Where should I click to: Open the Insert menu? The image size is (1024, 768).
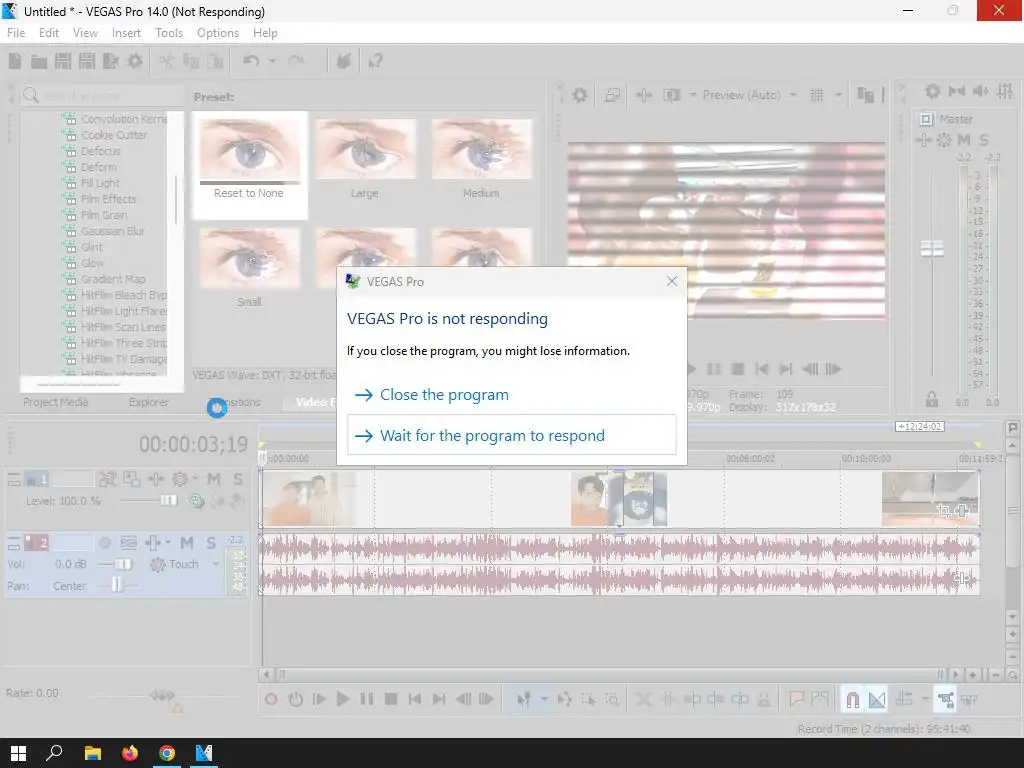[126, 33]
